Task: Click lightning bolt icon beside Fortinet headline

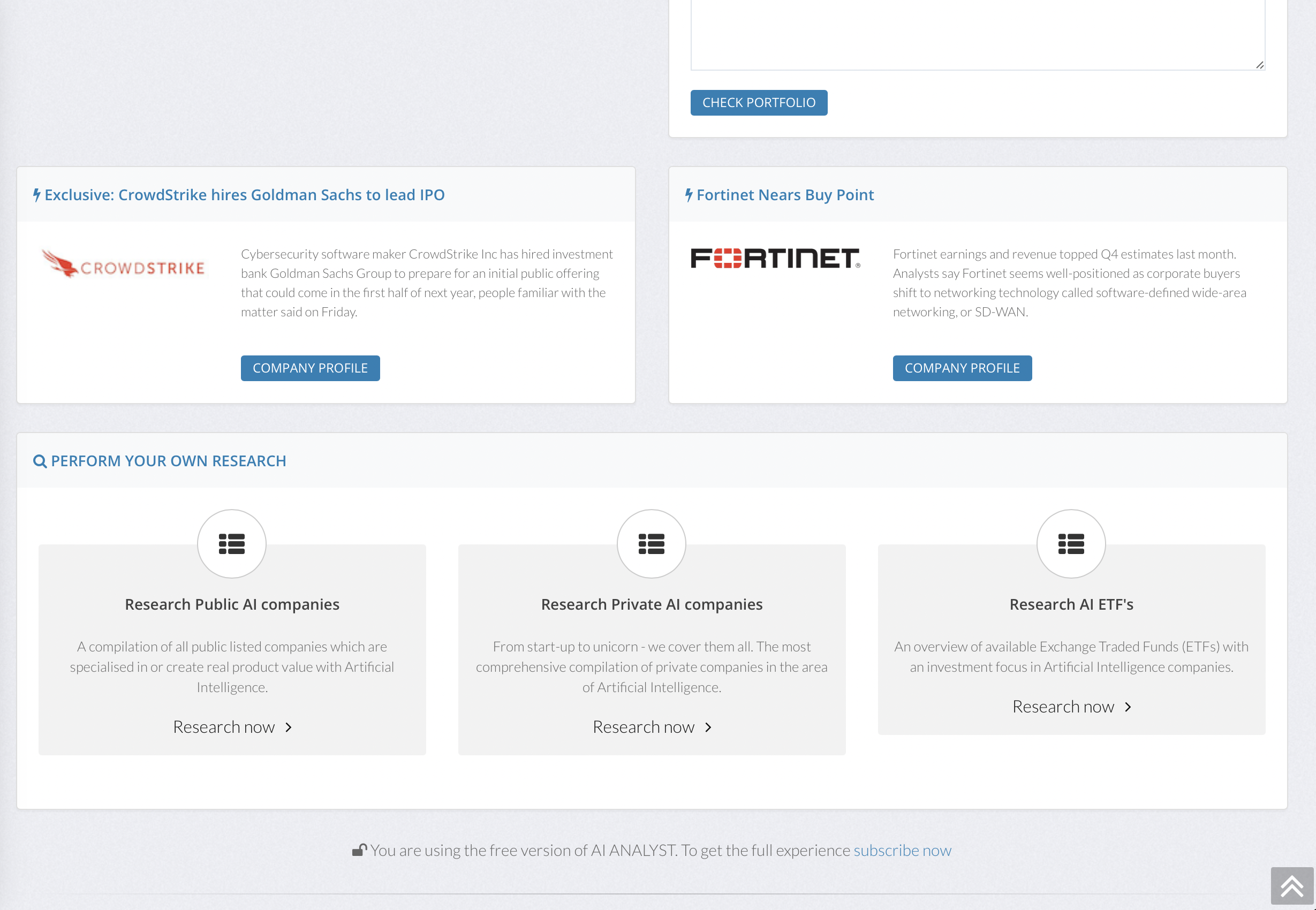Action: 689,195
